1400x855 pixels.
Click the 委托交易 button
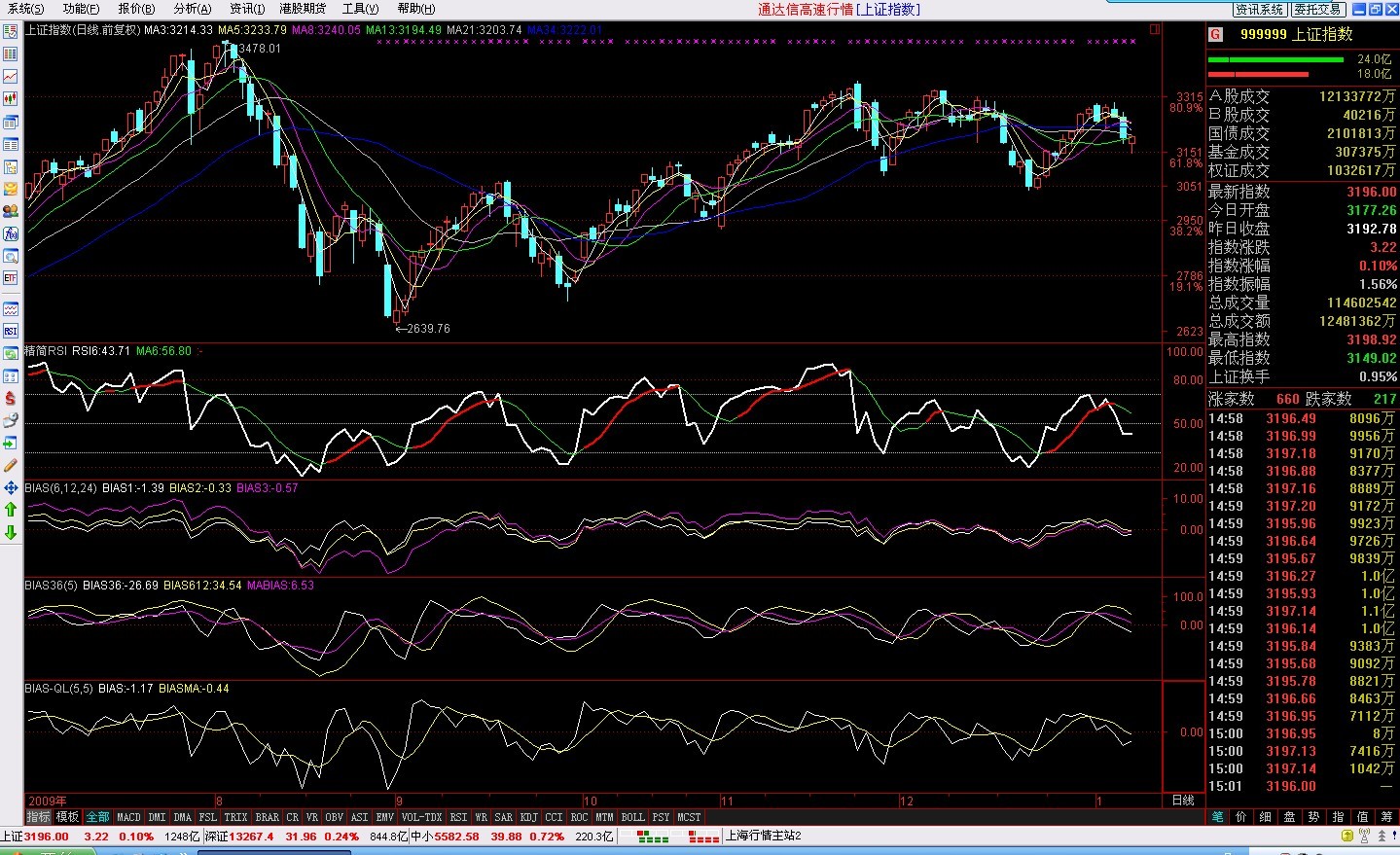point(1318,10)
